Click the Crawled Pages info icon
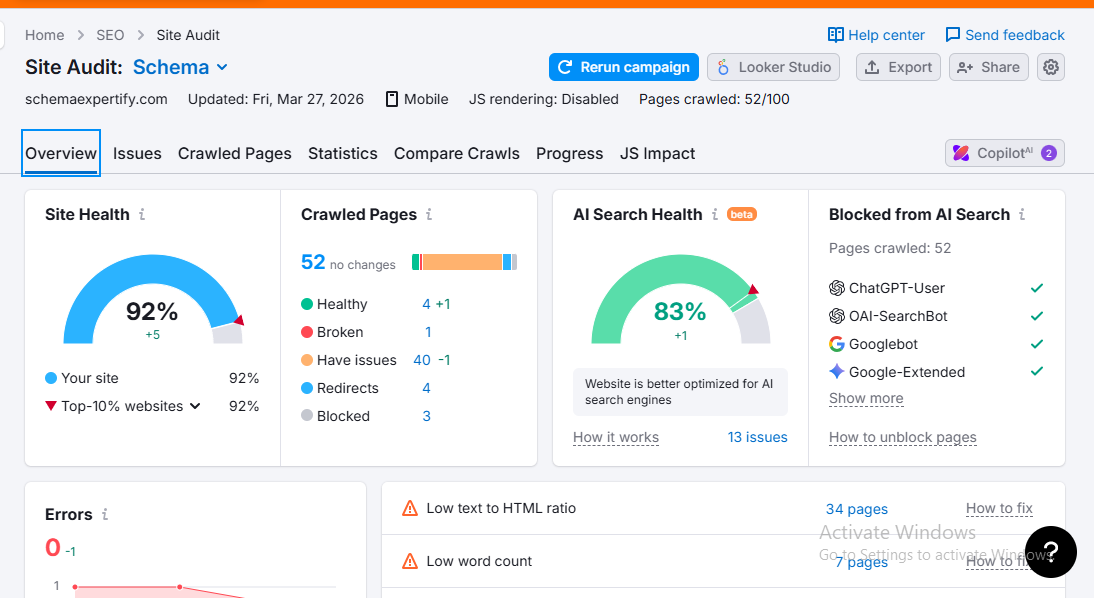The width and height of the screenshot is (1094, 598). tap(429, 214)
